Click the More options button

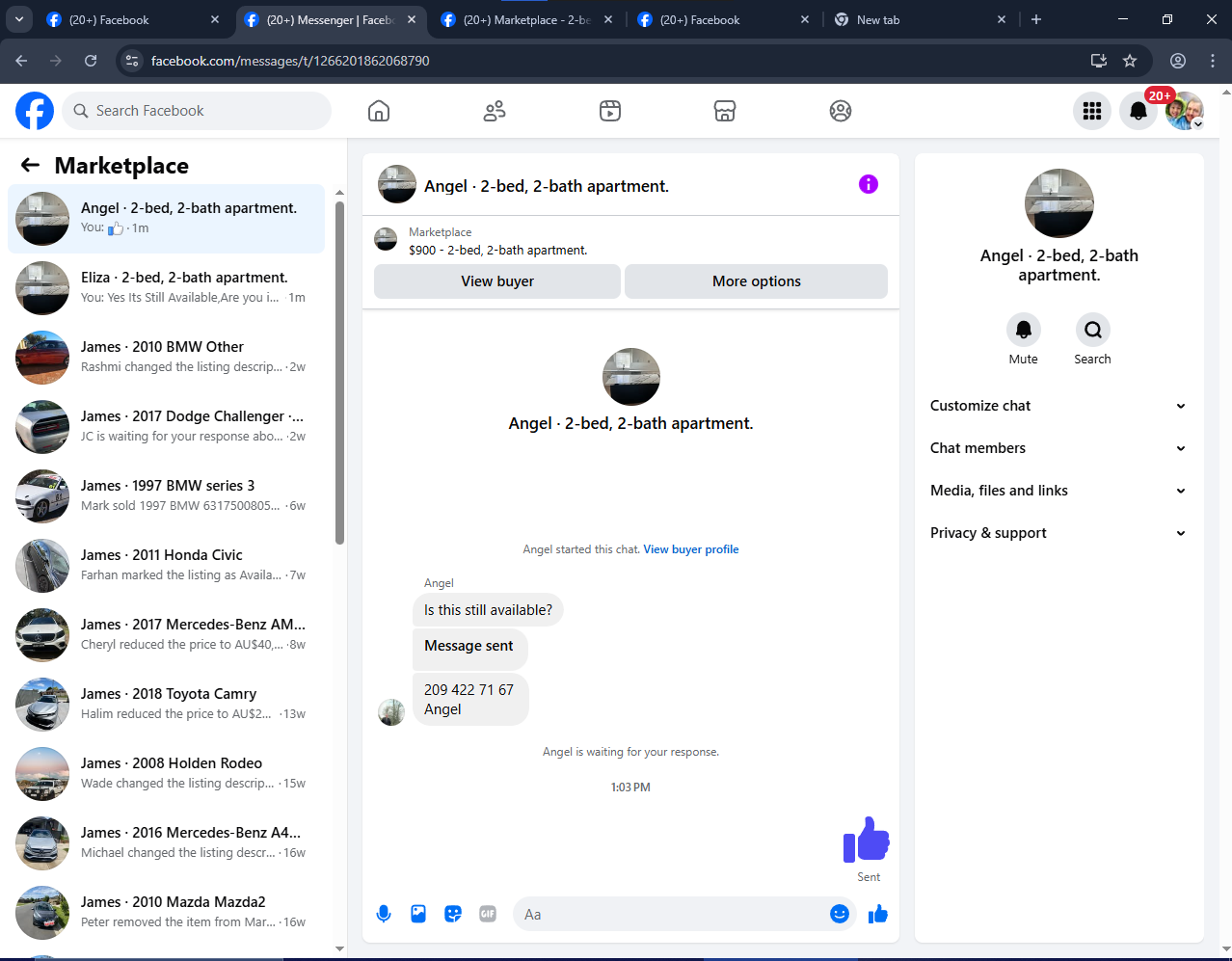coord(757,281)
